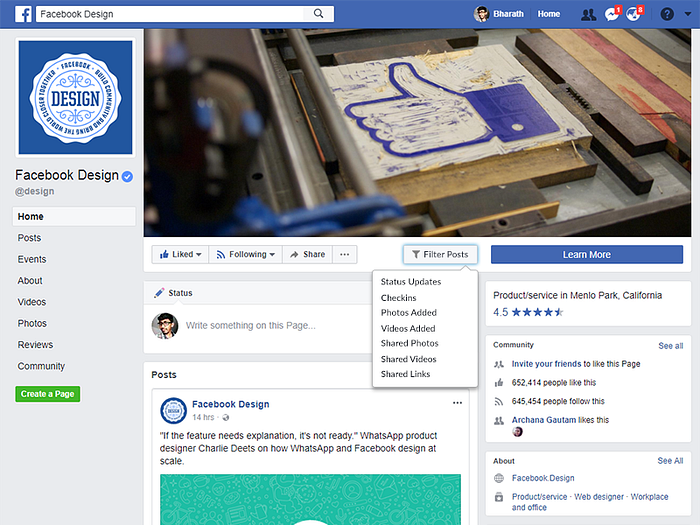Viewport: 700px width, 525px height.
Task: Click the invite friends people icon
Action: click(x=499, y=364)
